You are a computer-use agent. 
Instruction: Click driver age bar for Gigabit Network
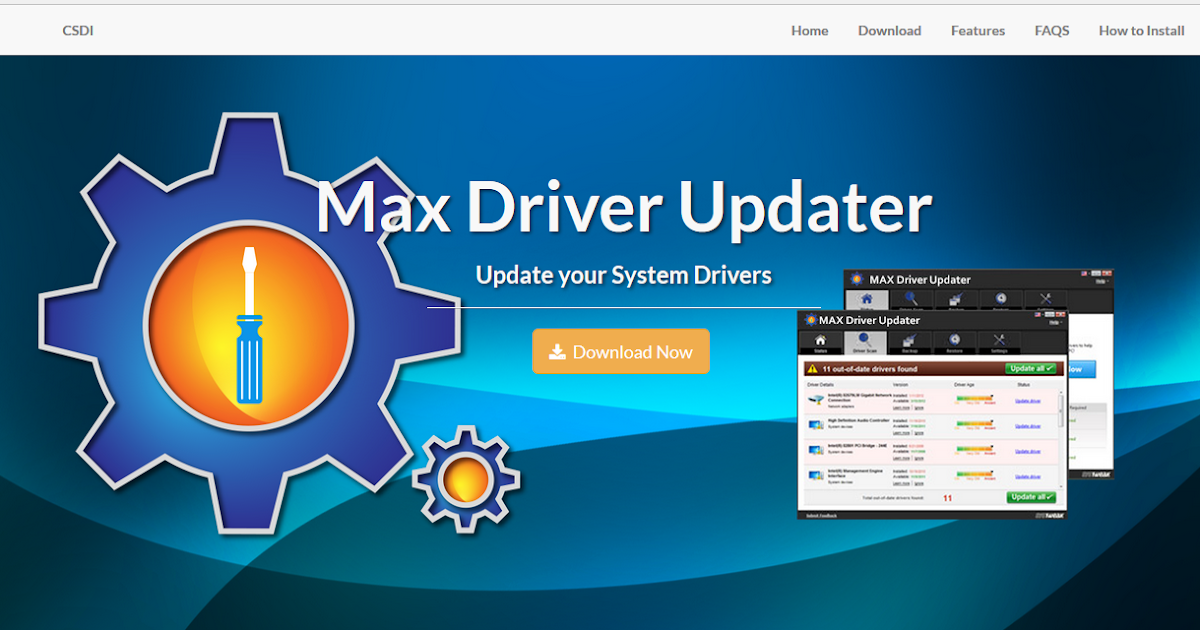pos(975,398)
